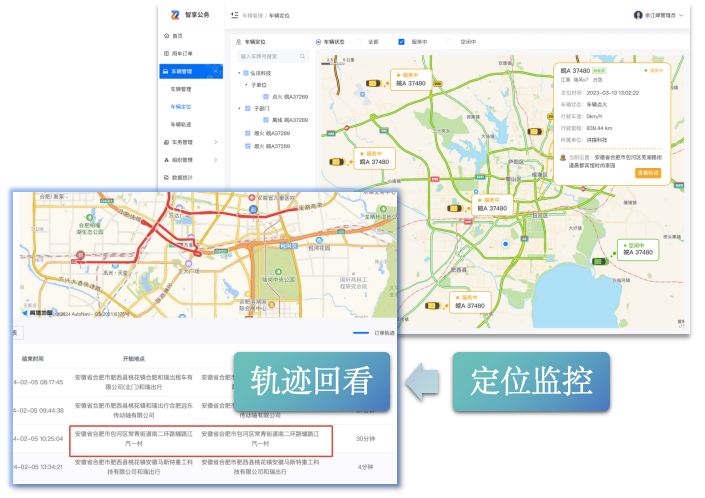The width and height of the screenshot is (705, 498).
Task: Toggle the 子部门 tree checkbox
Action: pyautogui.click(x=248, y=108)
